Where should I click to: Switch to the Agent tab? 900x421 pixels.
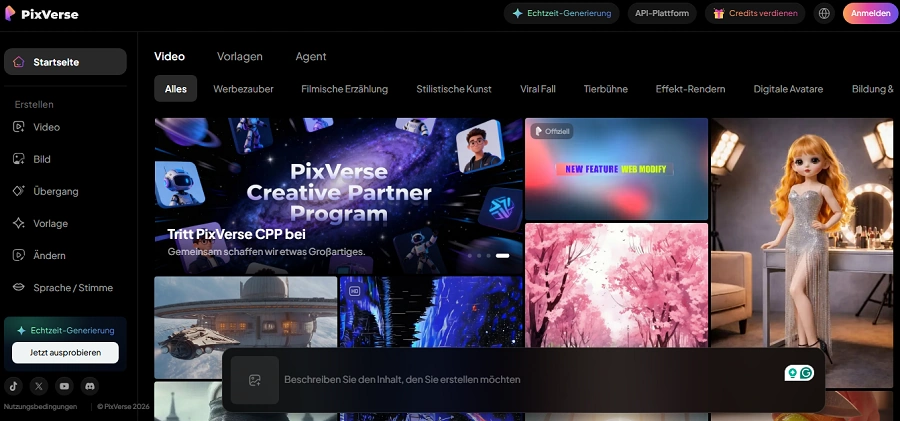(x=311, y=56)
